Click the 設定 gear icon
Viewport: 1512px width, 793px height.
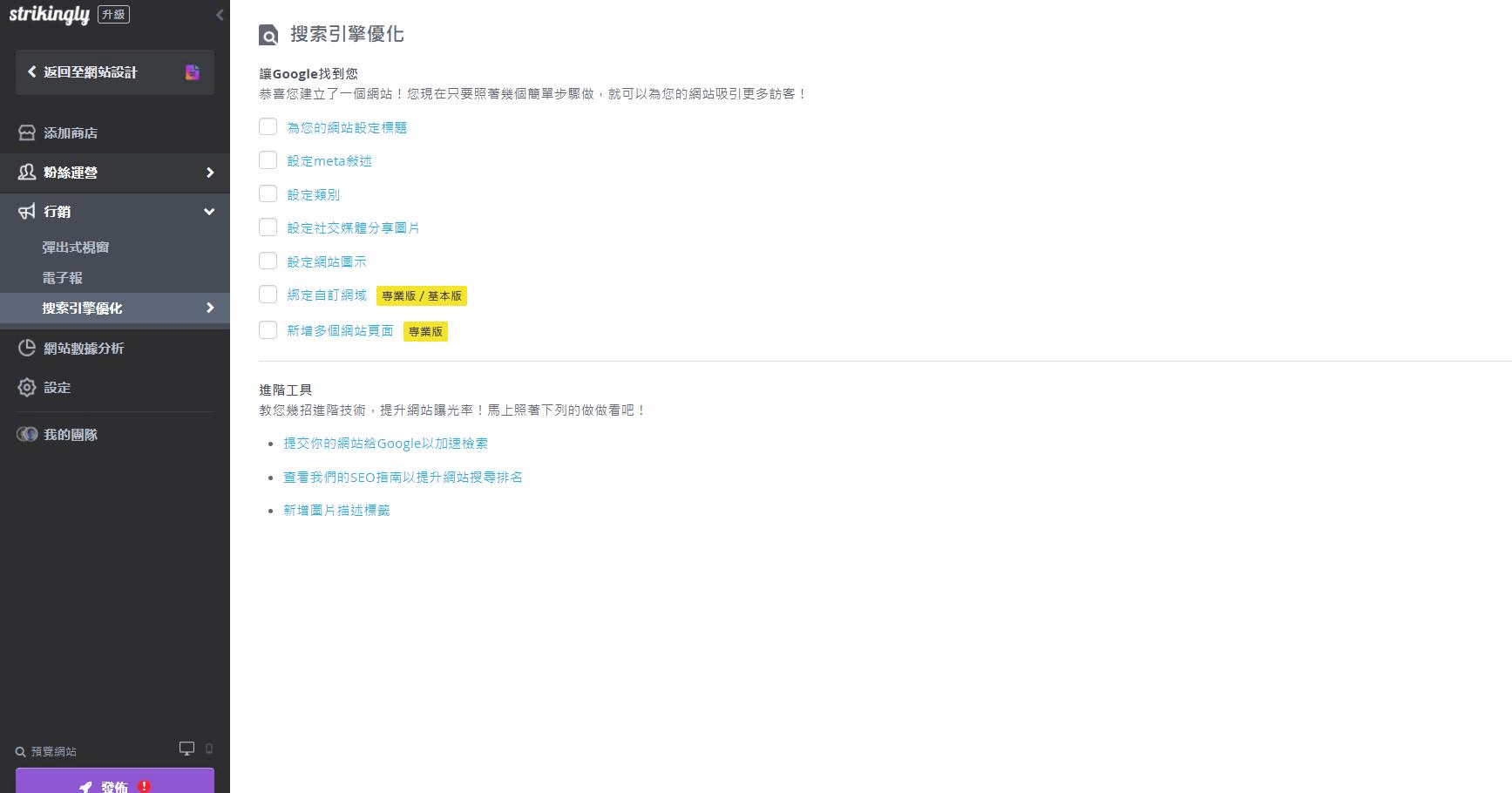point(25,387)
